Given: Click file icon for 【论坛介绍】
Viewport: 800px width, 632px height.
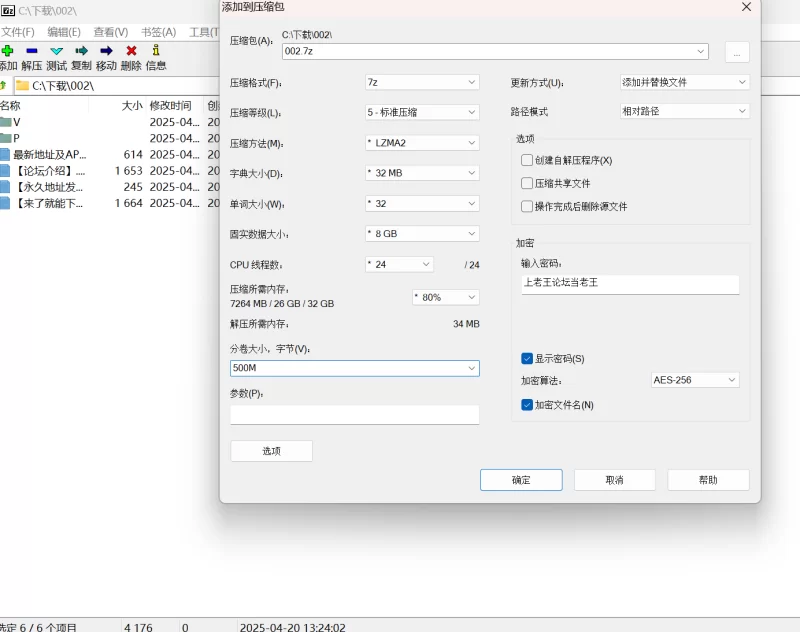Looking at the screenshot, I should [x=5, y=171].
